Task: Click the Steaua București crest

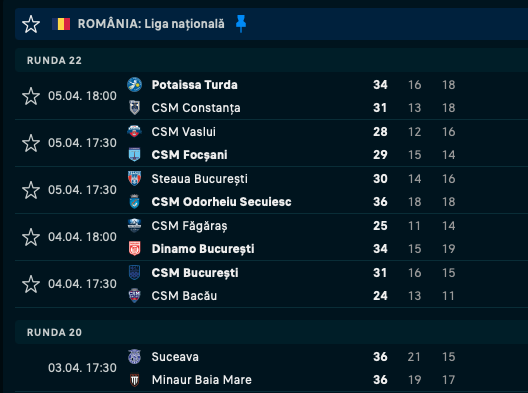Action: (134, 178)
